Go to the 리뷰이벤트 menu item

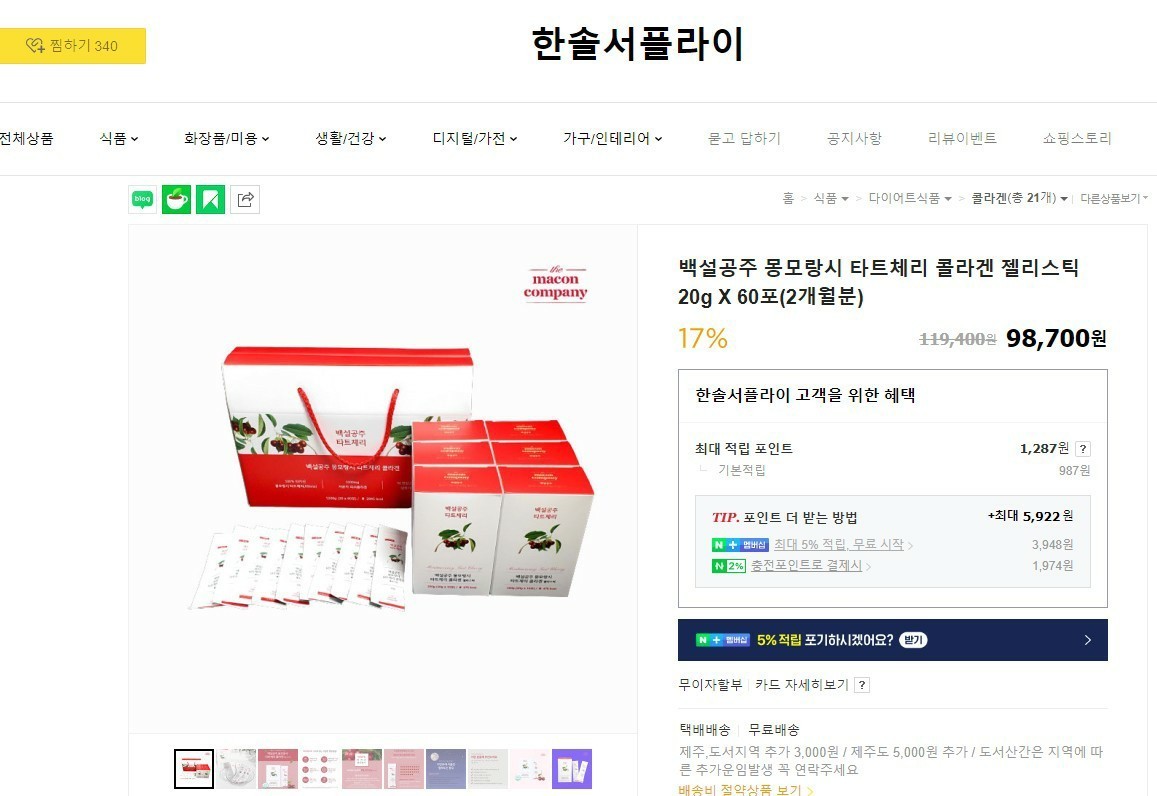pyautogui.click(x=962, y=138)
